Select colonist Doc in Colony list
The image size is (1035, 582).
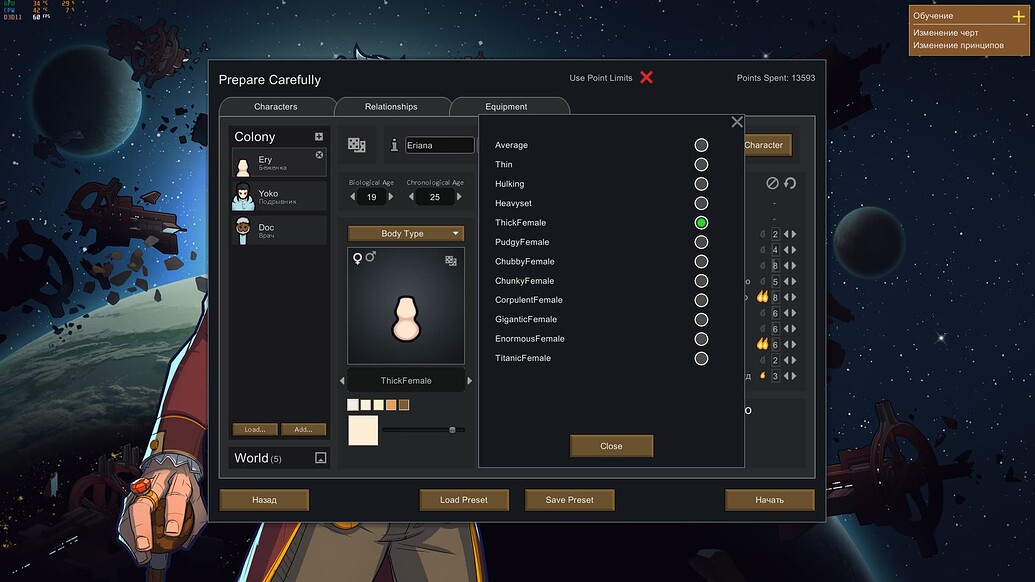pos(279,230)
